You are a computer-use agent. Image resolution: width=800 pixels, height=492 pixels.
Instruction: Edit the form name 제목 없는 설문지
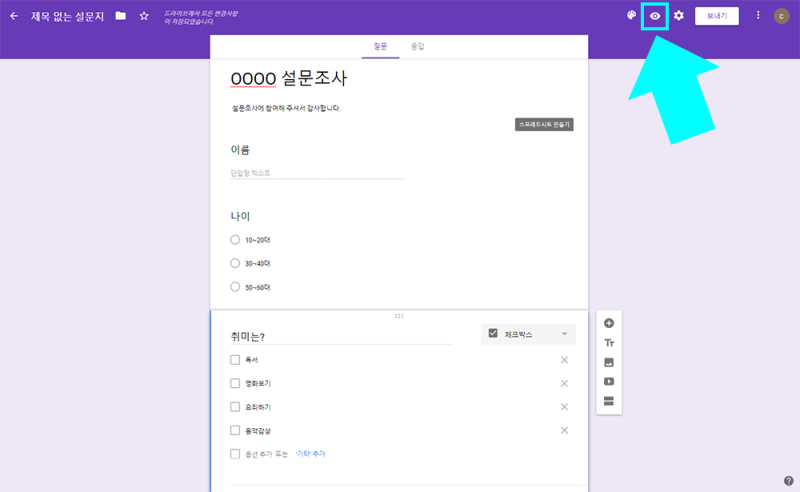tap(67, 16)
